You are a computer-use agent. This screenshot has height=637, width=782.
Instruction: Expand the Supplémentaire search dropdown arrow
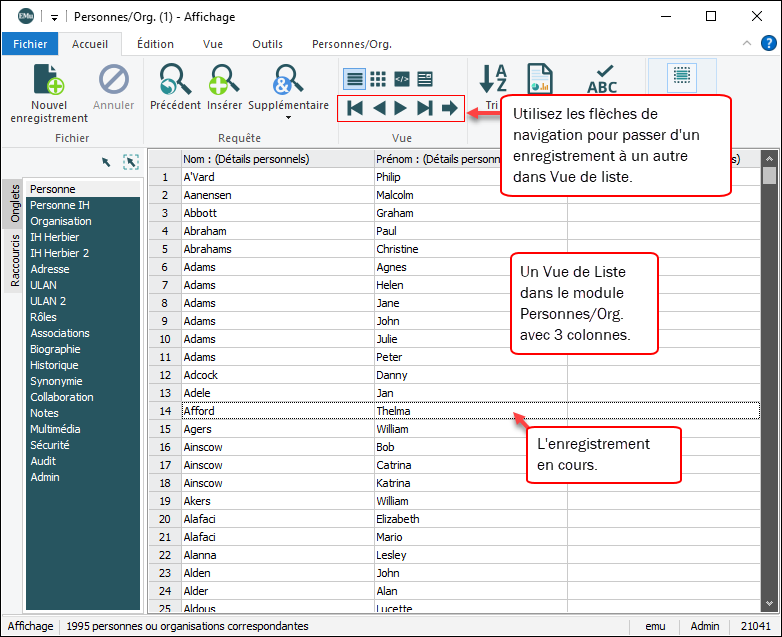click(288, 117)
